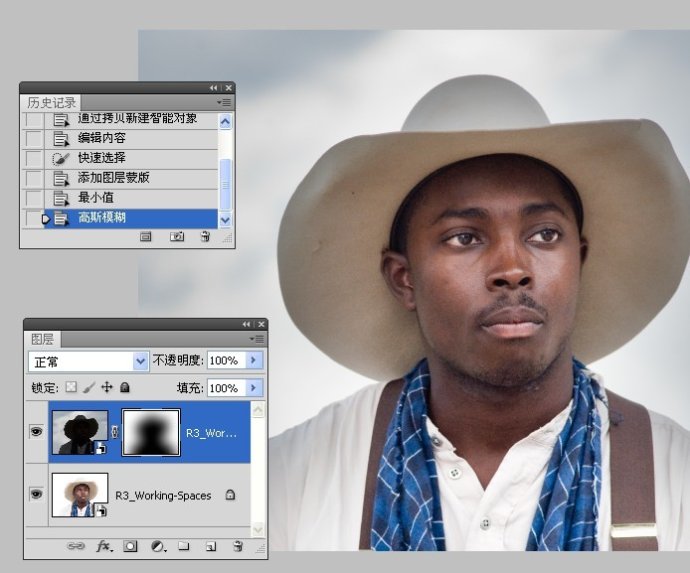This screenshot has width=690, height=573.
Task: Create new fill or adjustment layer
Action: click(158, 546)
